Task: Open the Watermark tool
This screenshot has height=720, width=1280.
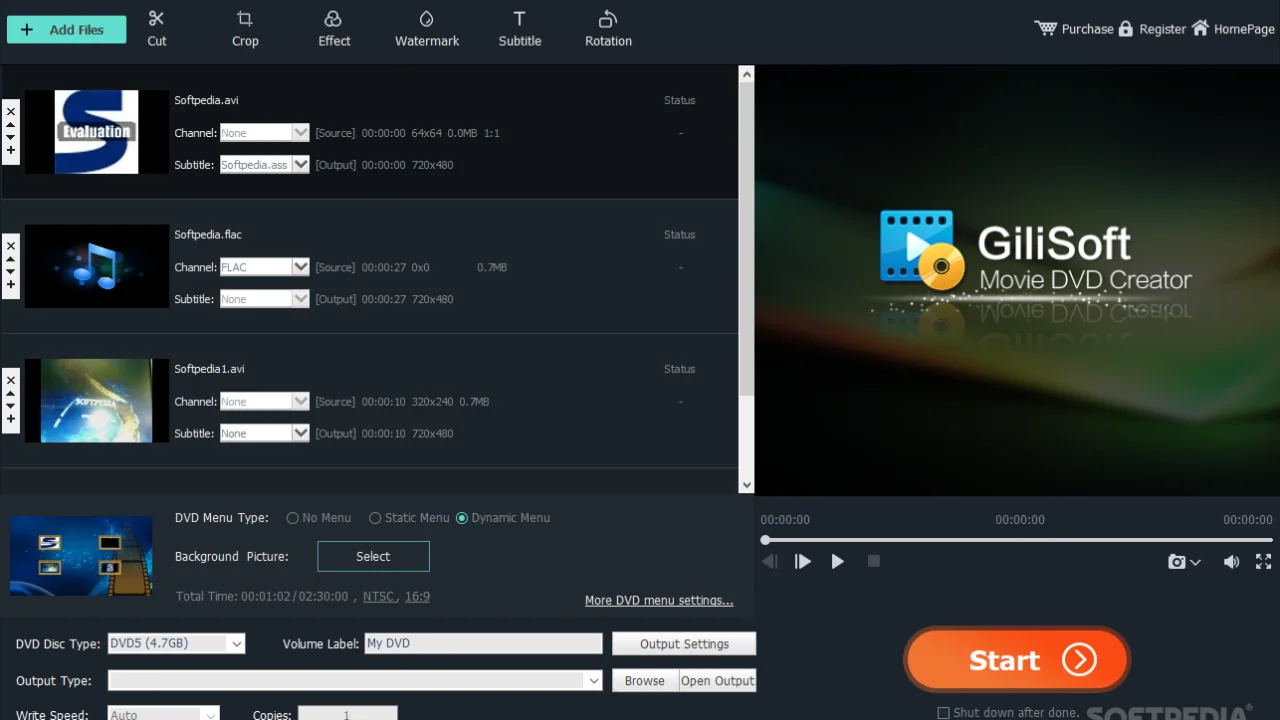Action: [x=427, y=28]
